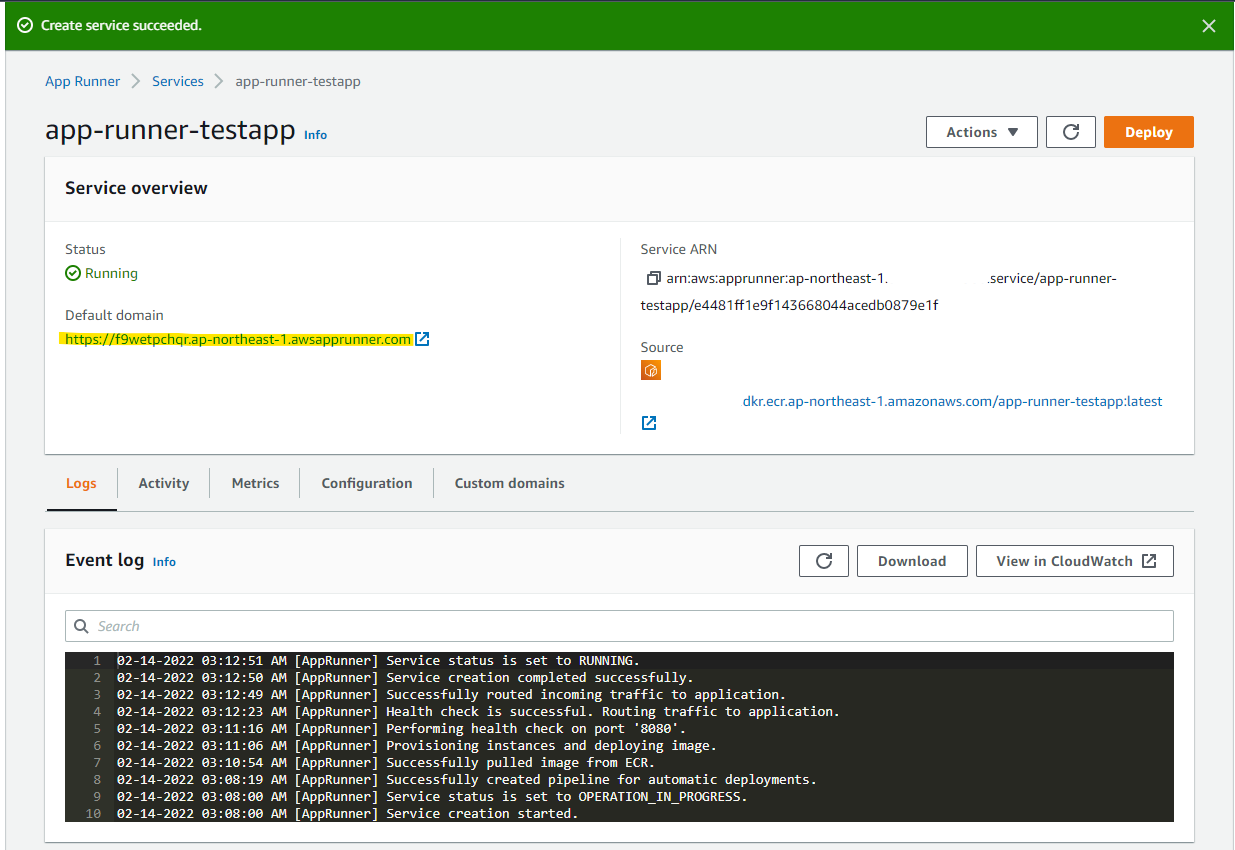
Task: Navigate to Services via breadcrumb
Action: click(x=178, y=81)
